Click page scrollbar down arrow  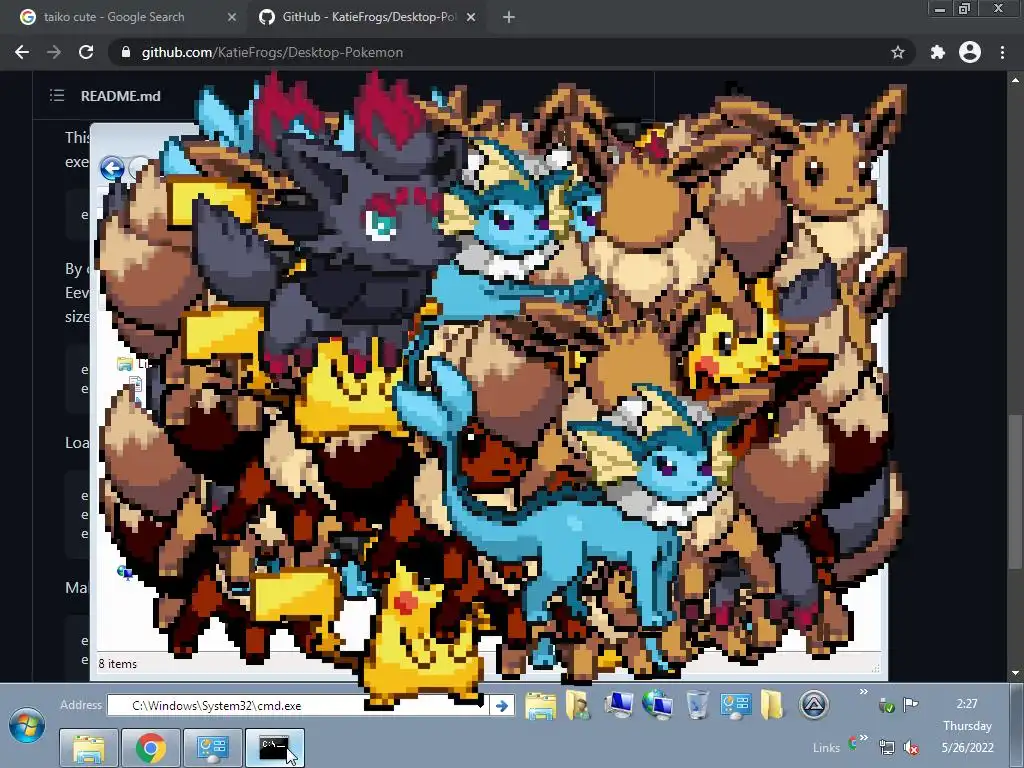click(x=1016, y=673)
